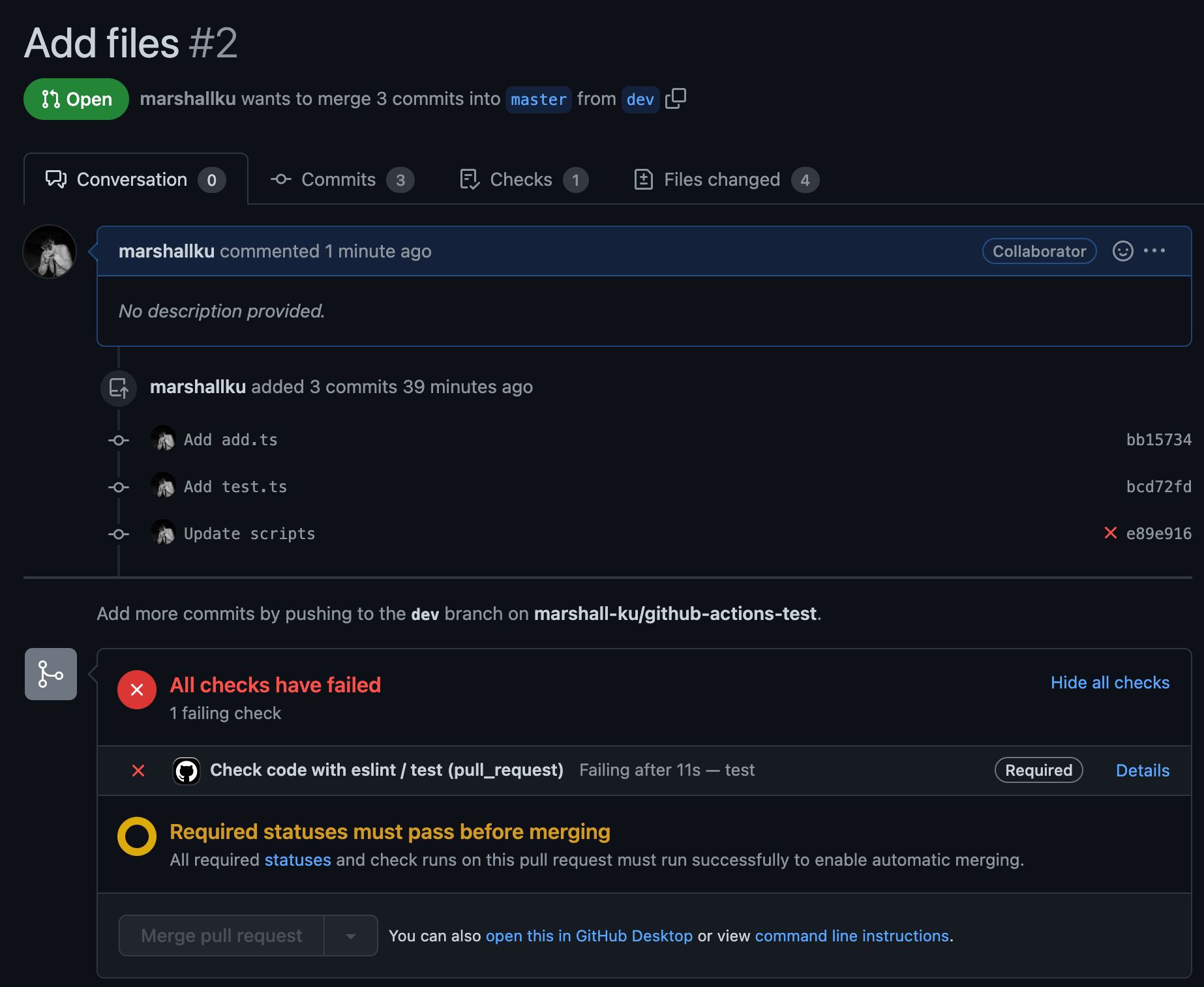Collapse checks using Hide all checks

pos(1109,683)
